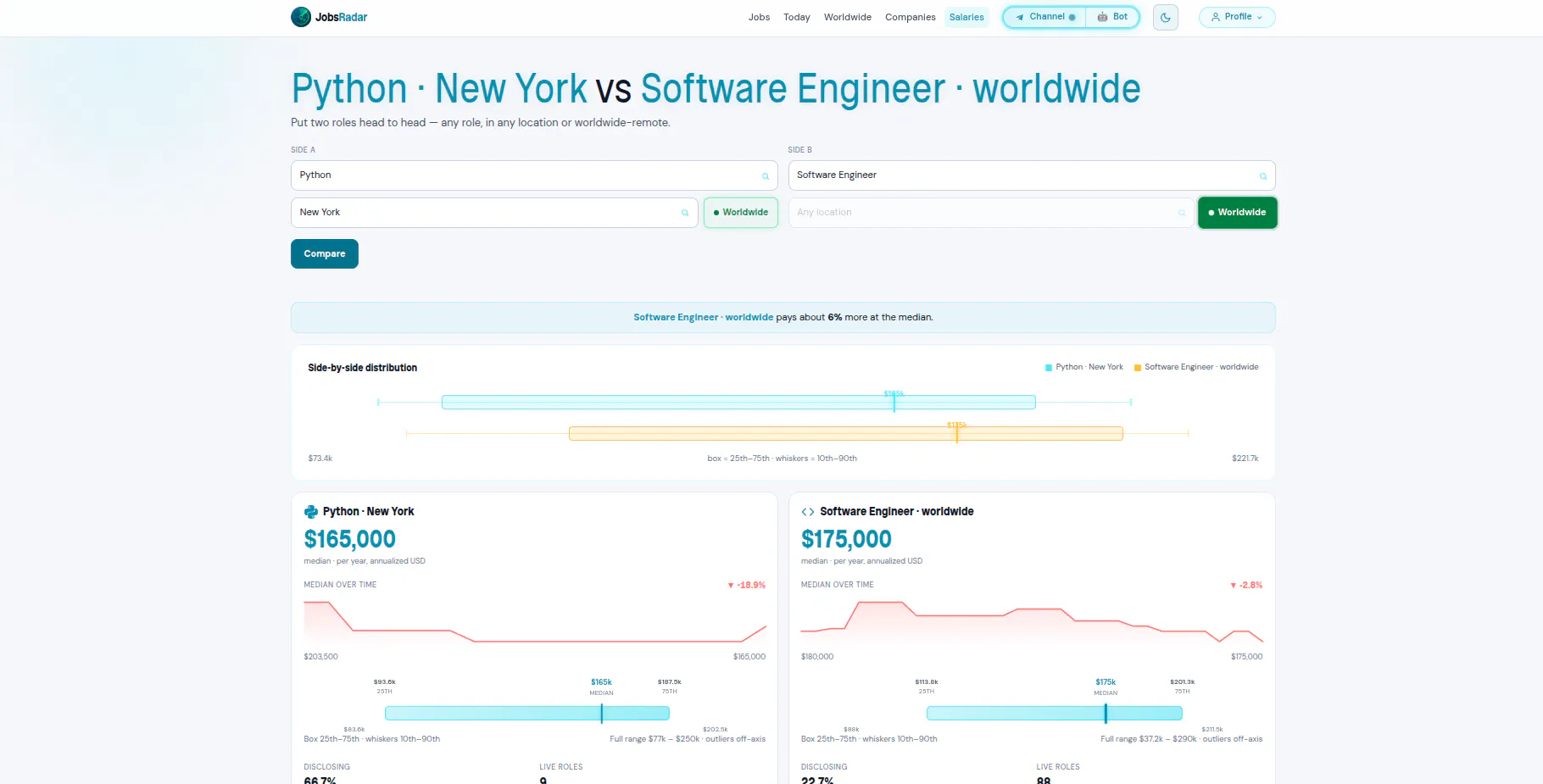Click the search icon in the New York field
The height and width of the screenshot is (784, 1543).
coord(685,213)
